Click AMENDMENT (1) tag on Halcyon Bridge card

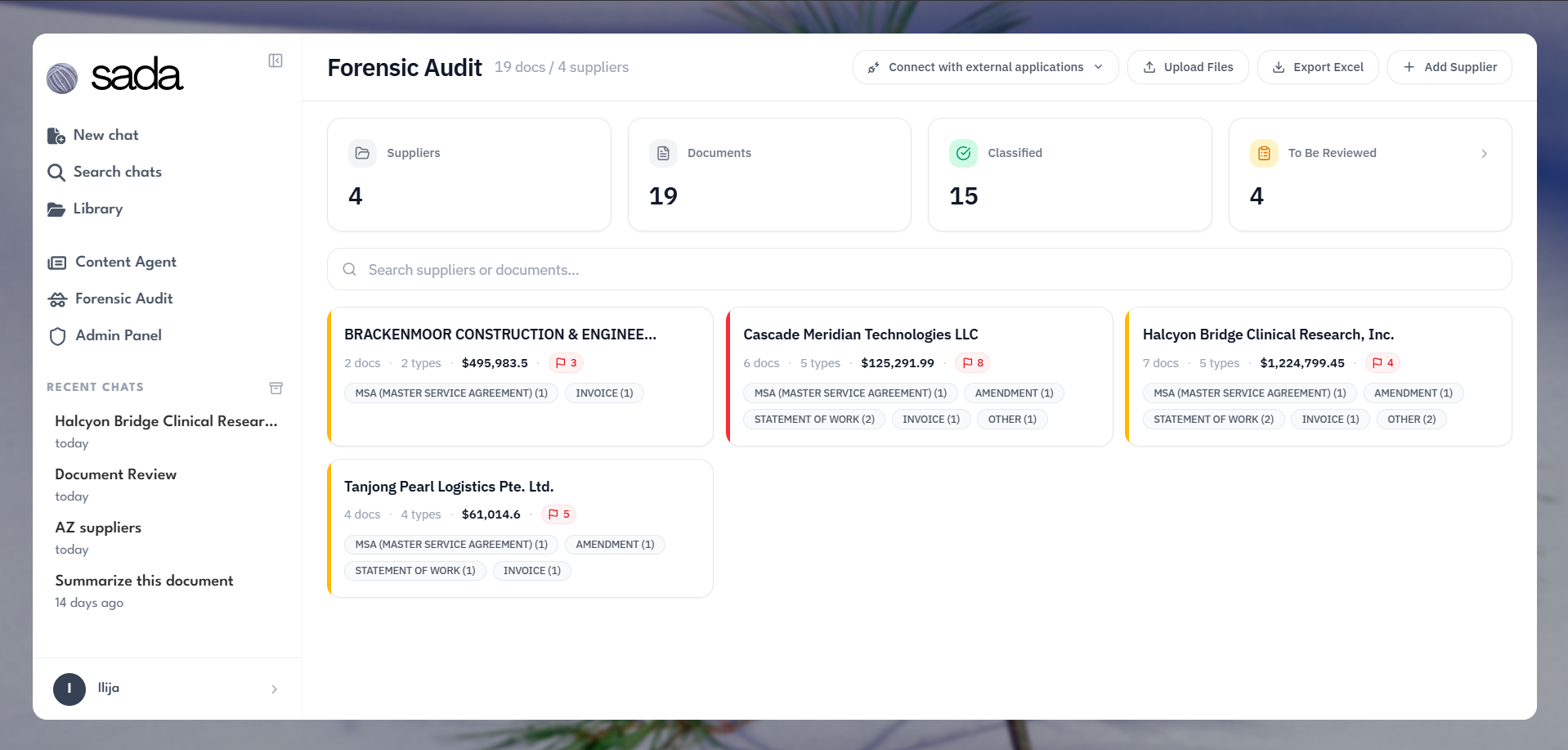tap(1413, 393)
